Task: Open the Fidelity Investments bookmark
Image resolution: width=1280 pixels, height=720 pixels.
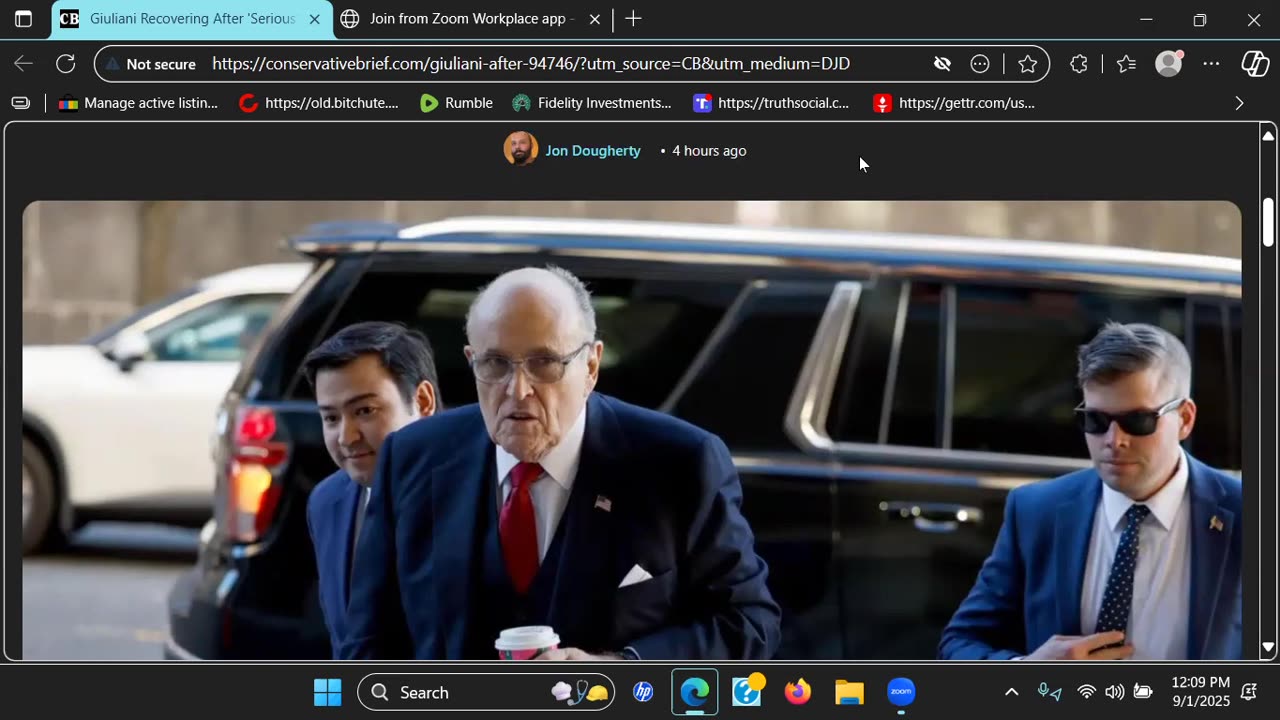Action: click(x=591, y=103)
